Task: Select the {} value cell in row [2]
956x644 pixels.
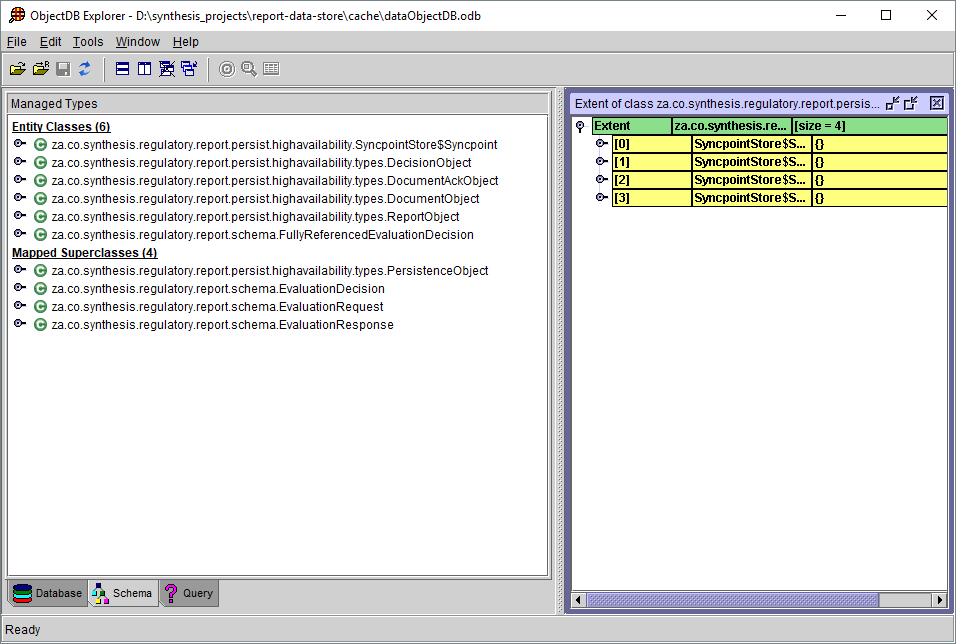Action: click(880, 180)
